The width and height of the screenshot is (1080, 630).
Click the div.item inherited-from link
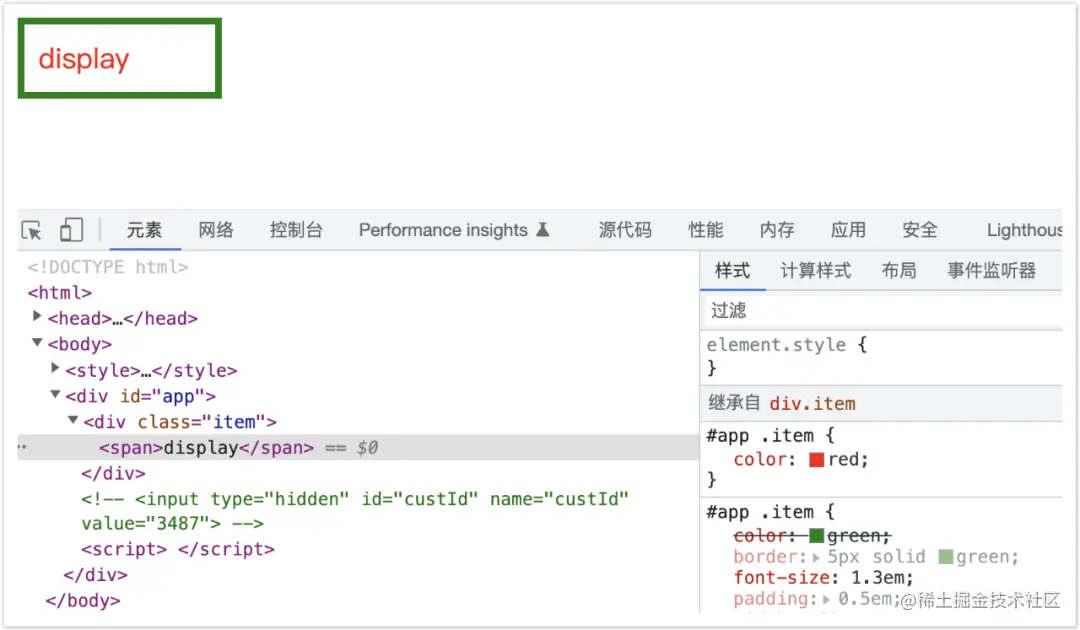point(812,403)
